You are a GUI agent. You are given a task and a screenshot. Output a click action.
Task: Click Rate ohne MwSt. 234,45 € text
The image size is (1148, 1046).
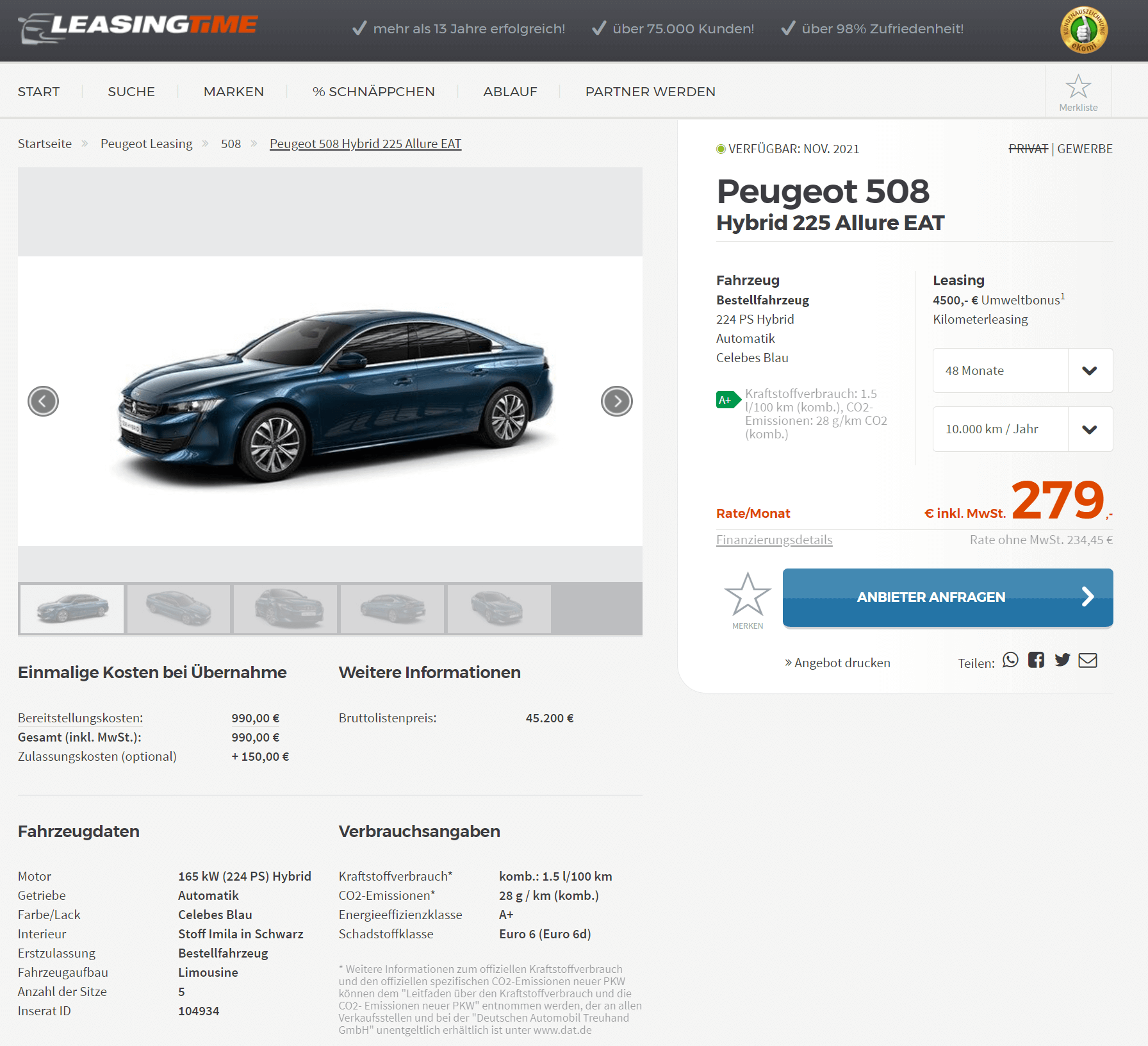1041,540
